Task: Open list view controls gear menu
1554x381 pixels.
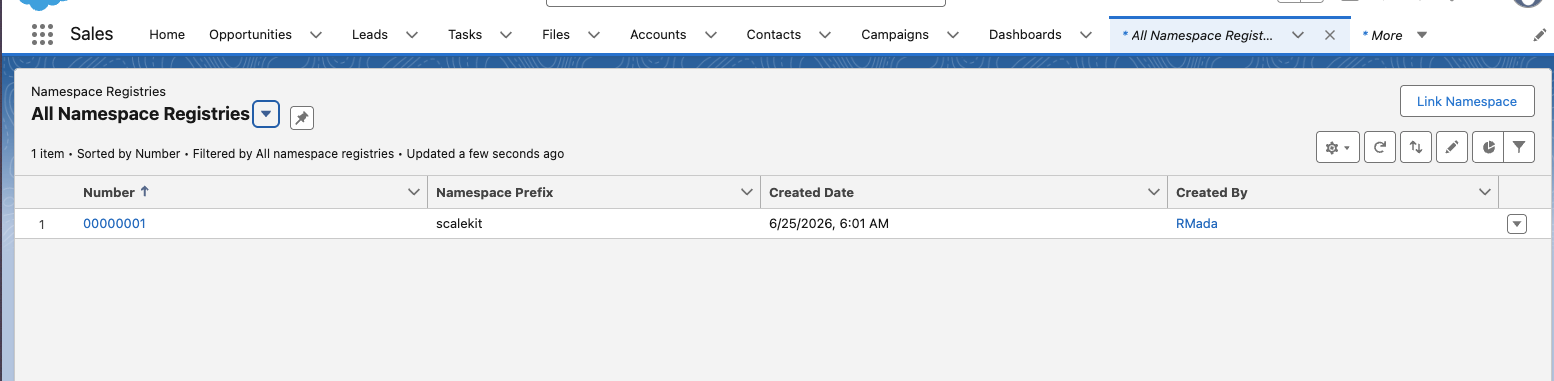Action: pyautogui.click(x=1337, y=147)
